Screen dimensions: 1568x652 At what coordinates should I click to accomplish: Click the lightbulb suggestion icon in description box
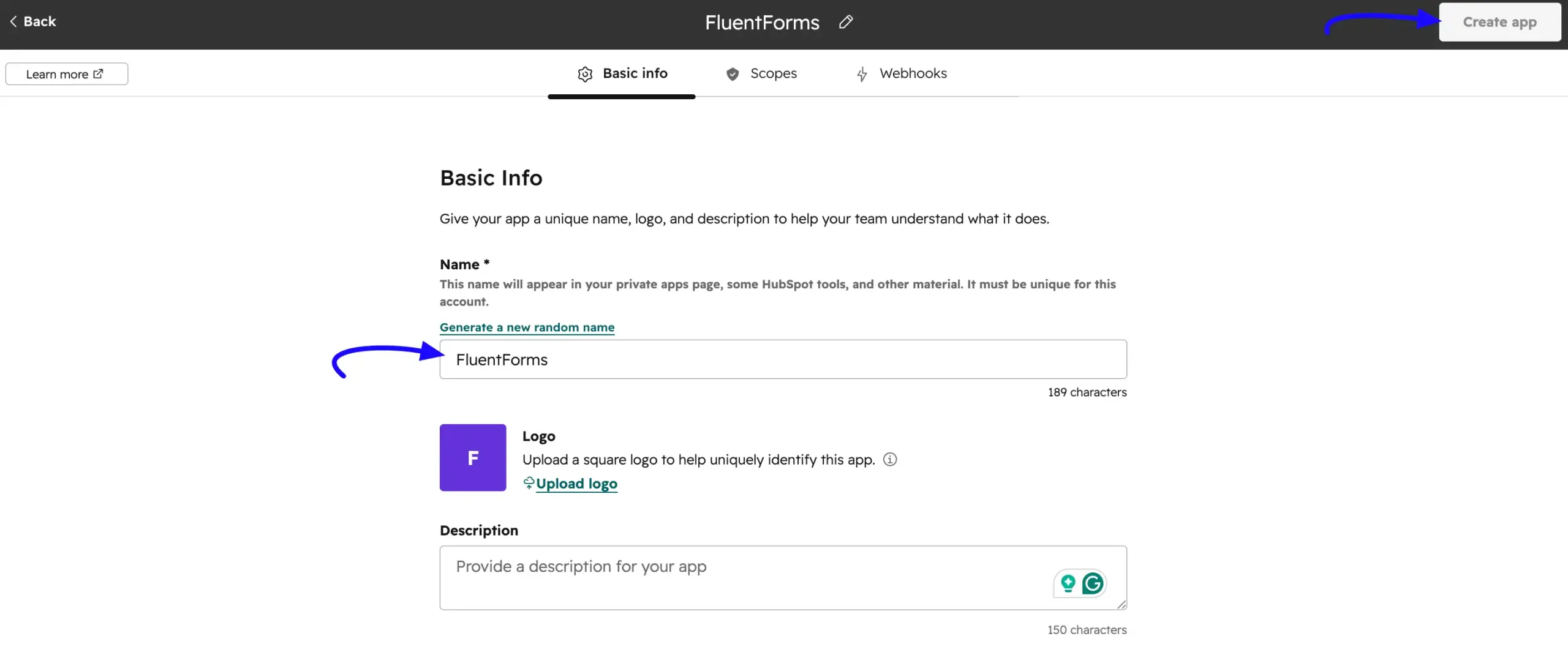tap(1068, 583)
